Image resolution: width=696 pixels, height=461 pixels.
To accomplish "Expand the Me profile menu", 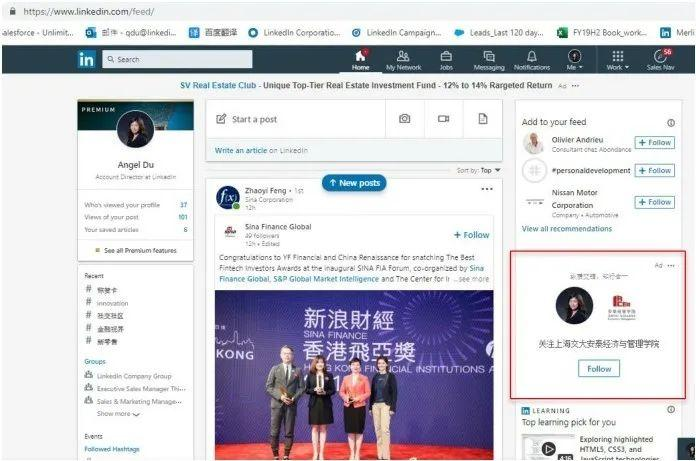I will (x=574, y=60).
